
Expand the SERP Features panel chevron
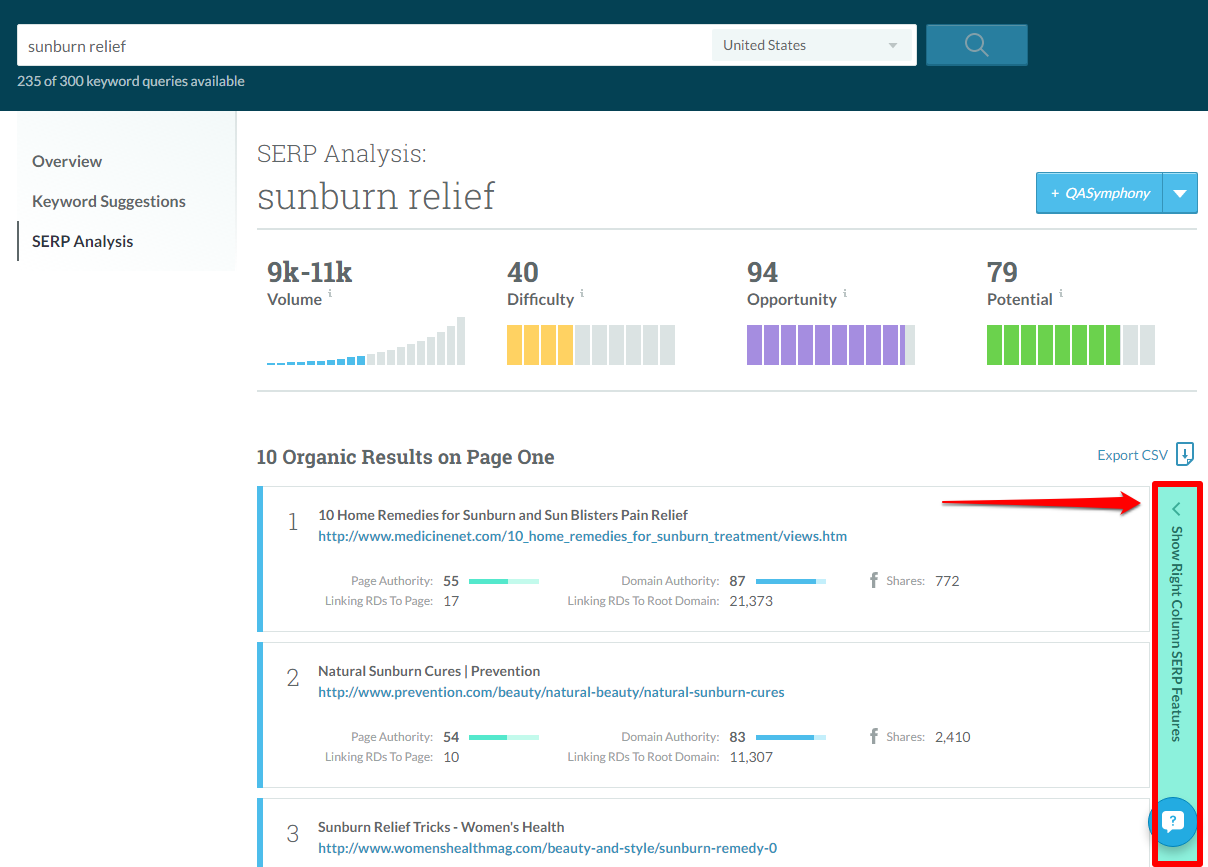[1176, 508]
